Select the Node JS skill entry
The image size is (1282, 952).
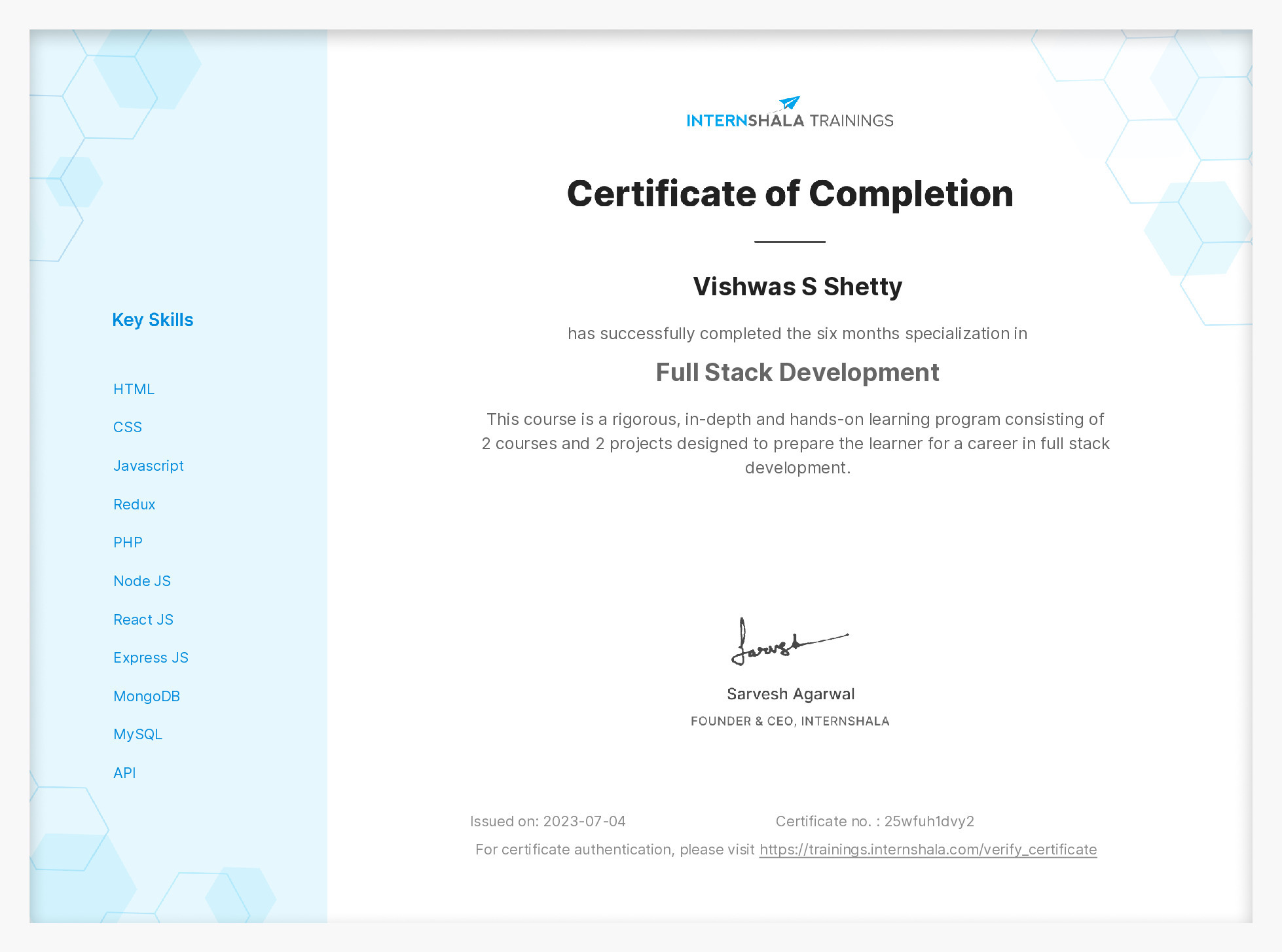142,581
